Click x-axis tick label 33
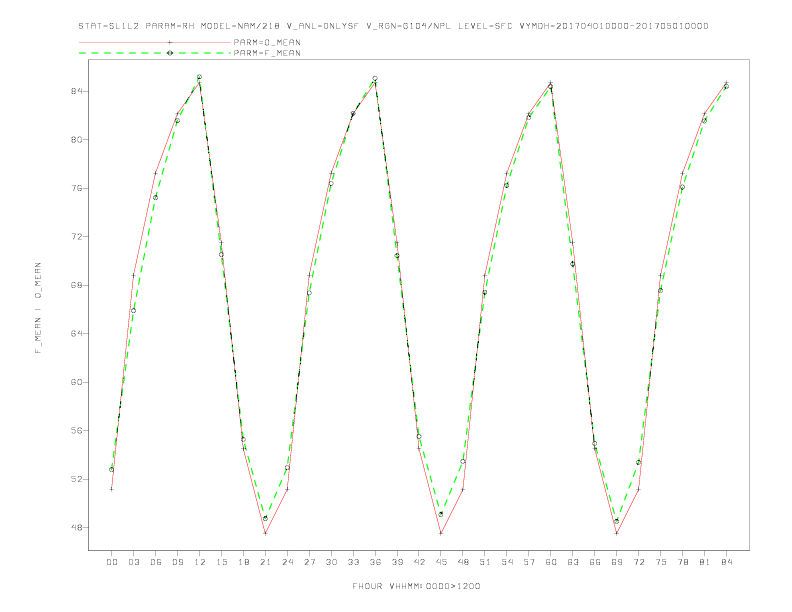This screenshot has height=612, width=792. (x=353, y=562)
